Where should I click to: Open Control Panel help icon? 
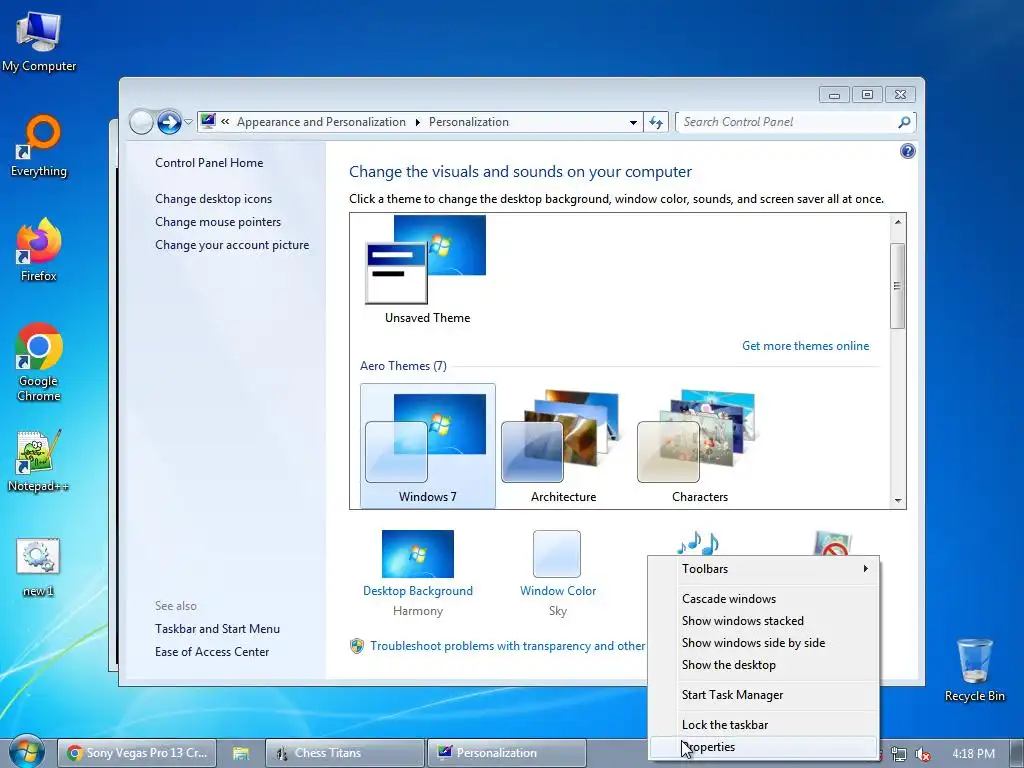tap(907, 152)
